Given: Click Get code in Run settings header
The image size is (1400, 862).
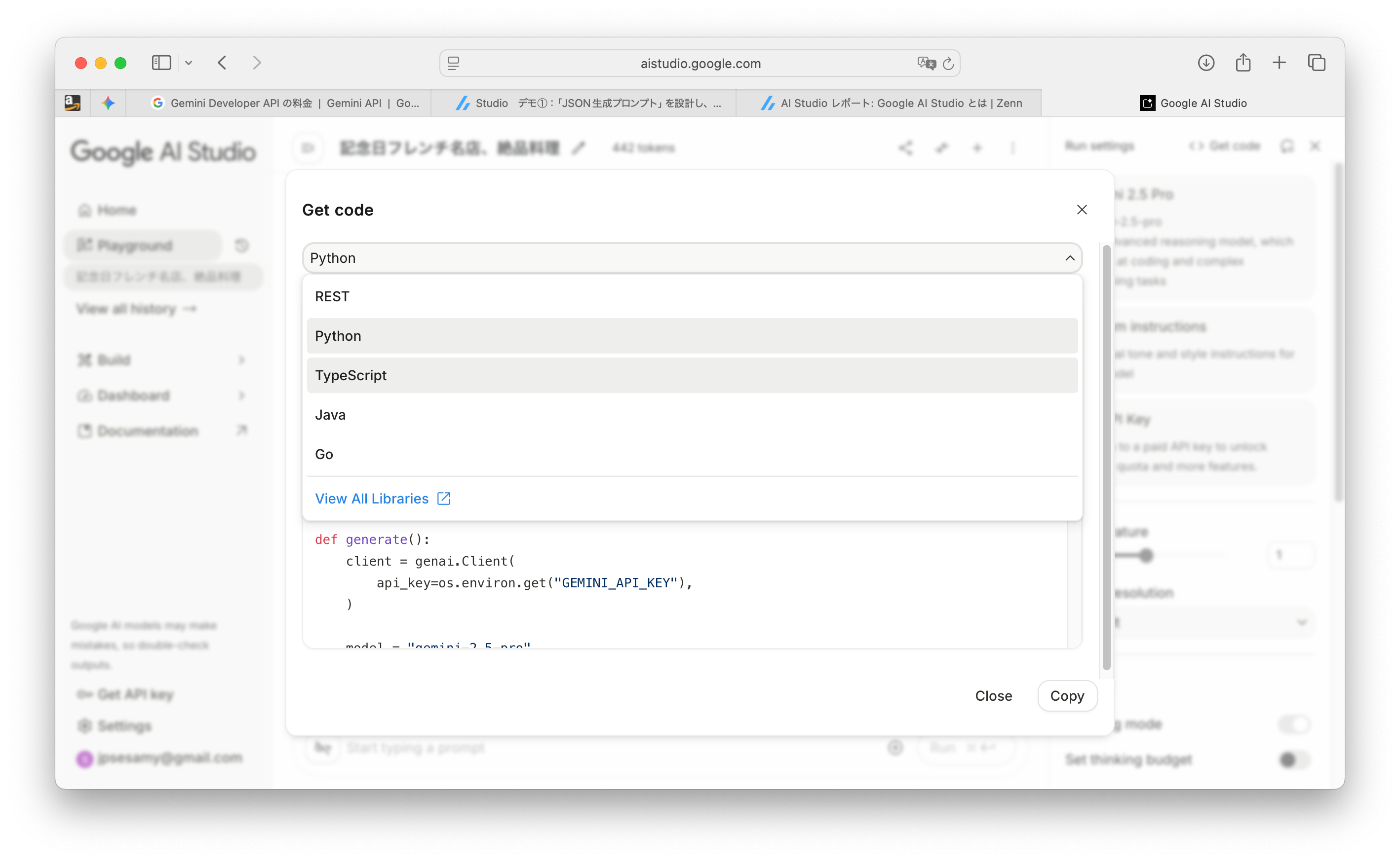Looking at the screenshot, I should click(1224, 146).
